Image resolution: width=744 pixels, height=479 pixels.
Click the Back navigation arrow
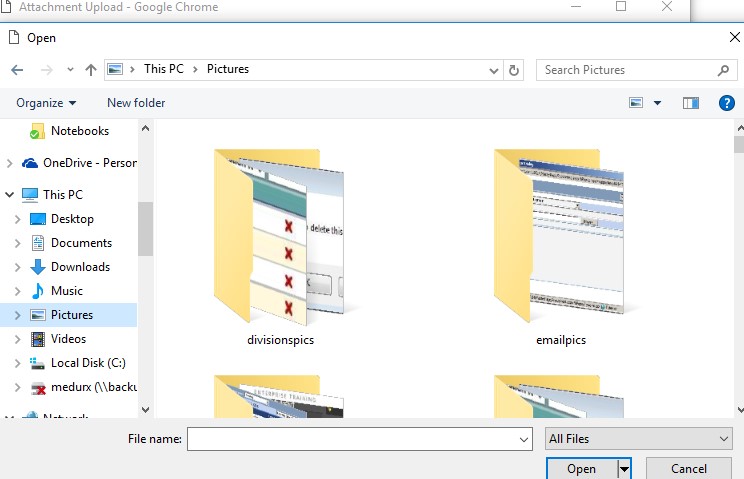coord(17,70)
